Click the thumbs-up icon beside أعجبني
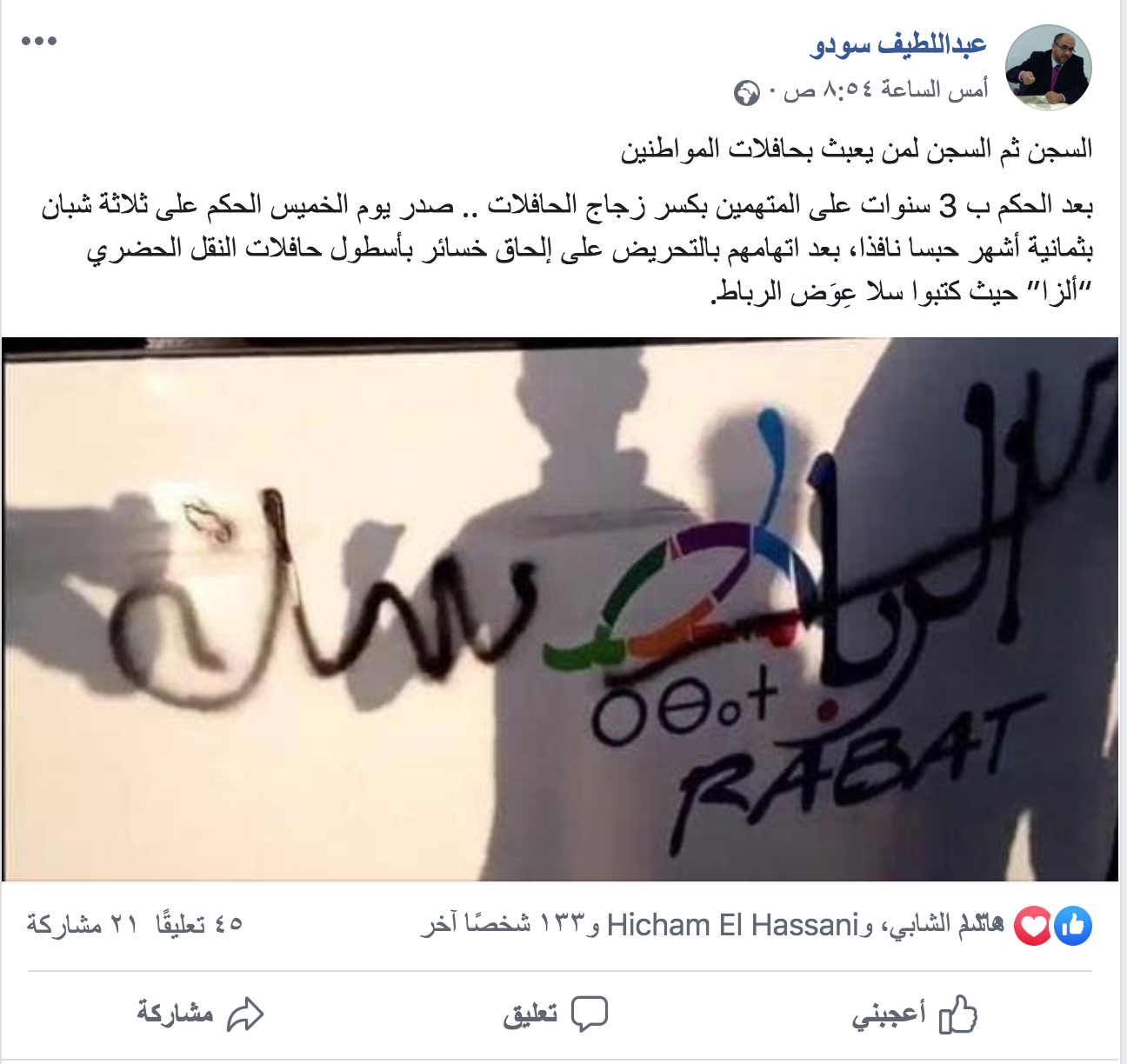This screenshot has height=1064, width=1127. (x=958, y=1014)
